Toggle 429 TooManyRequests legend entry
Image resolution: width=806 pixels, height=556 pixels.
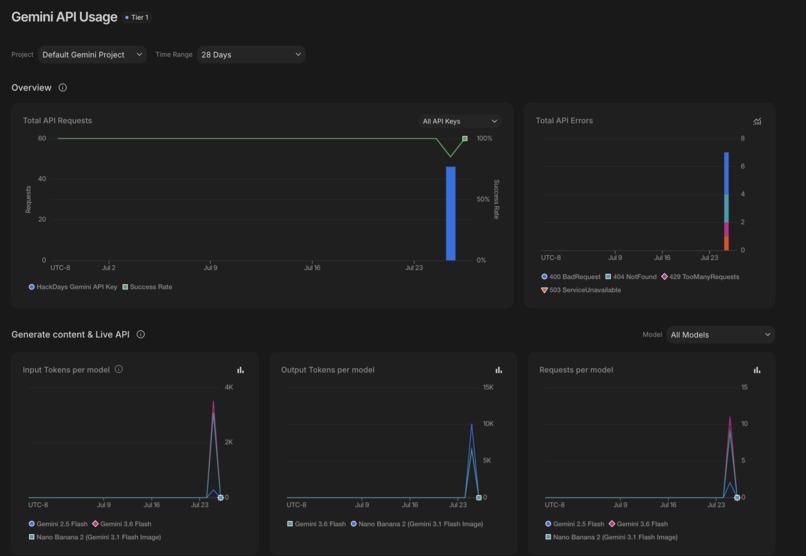[700, 276]
